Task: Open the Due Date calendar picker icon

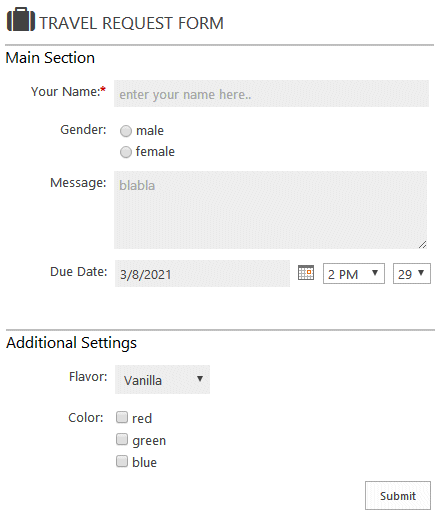Action: [306, 273]
